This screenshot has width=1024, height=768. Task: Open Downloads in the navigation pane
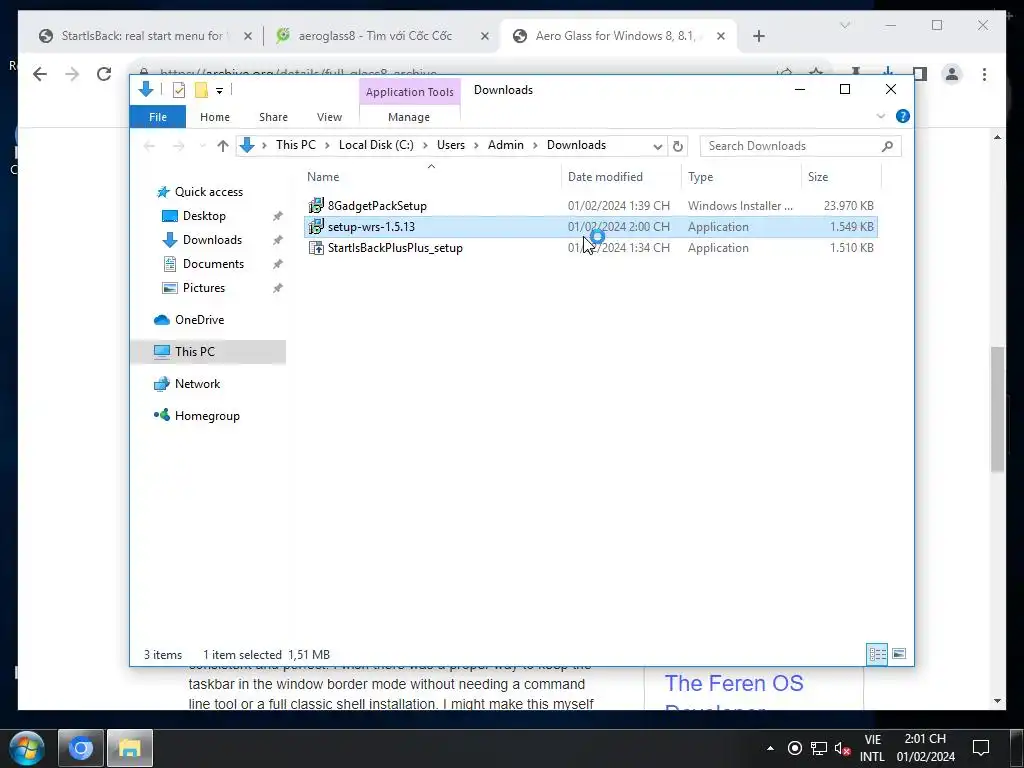coord(212,240)
